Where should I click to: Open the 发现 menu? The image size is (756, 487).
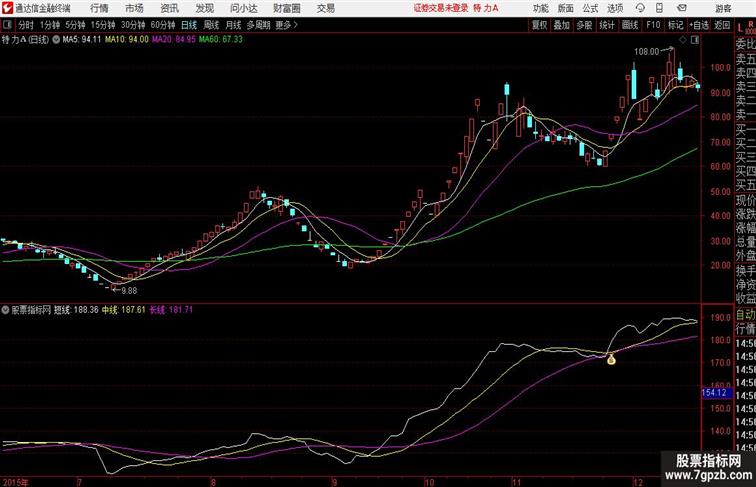[x=204, y=8]
